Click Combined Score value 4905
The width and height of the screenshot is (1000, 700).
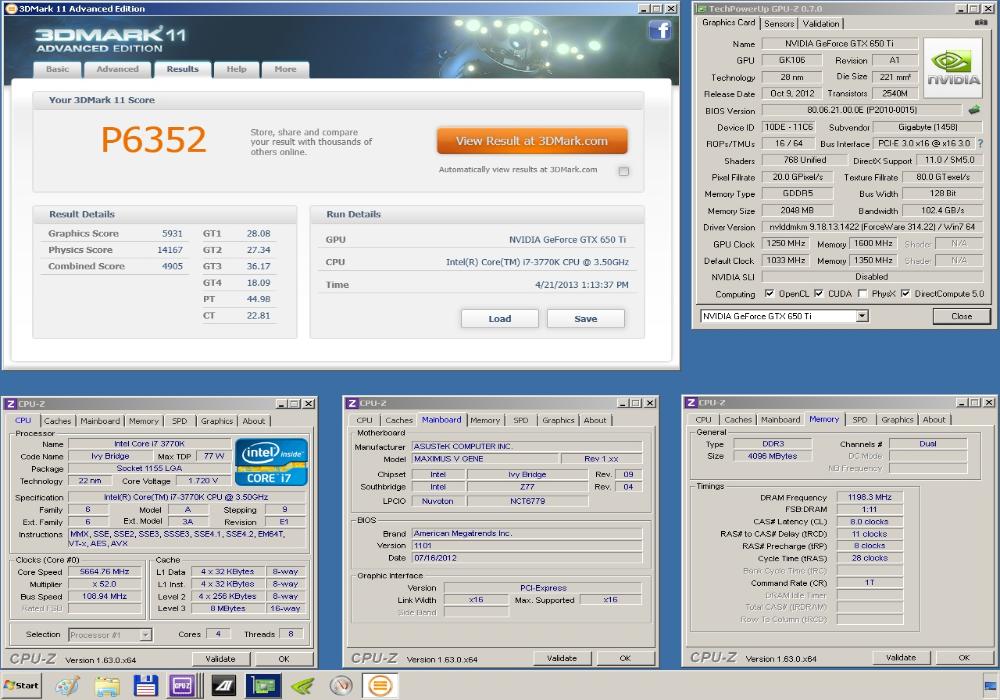[x=172, y=266]
